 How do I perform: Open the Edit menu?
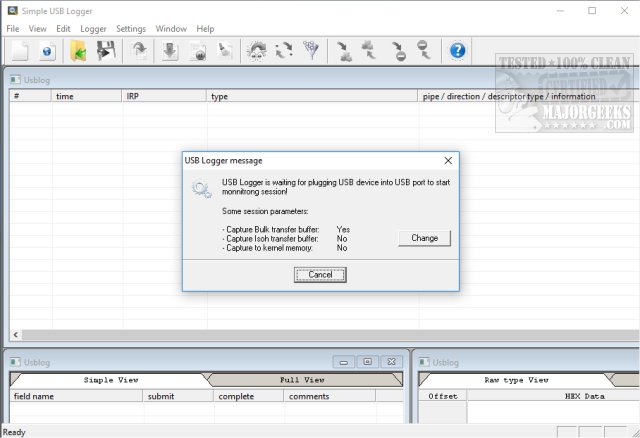coord(63,29)
